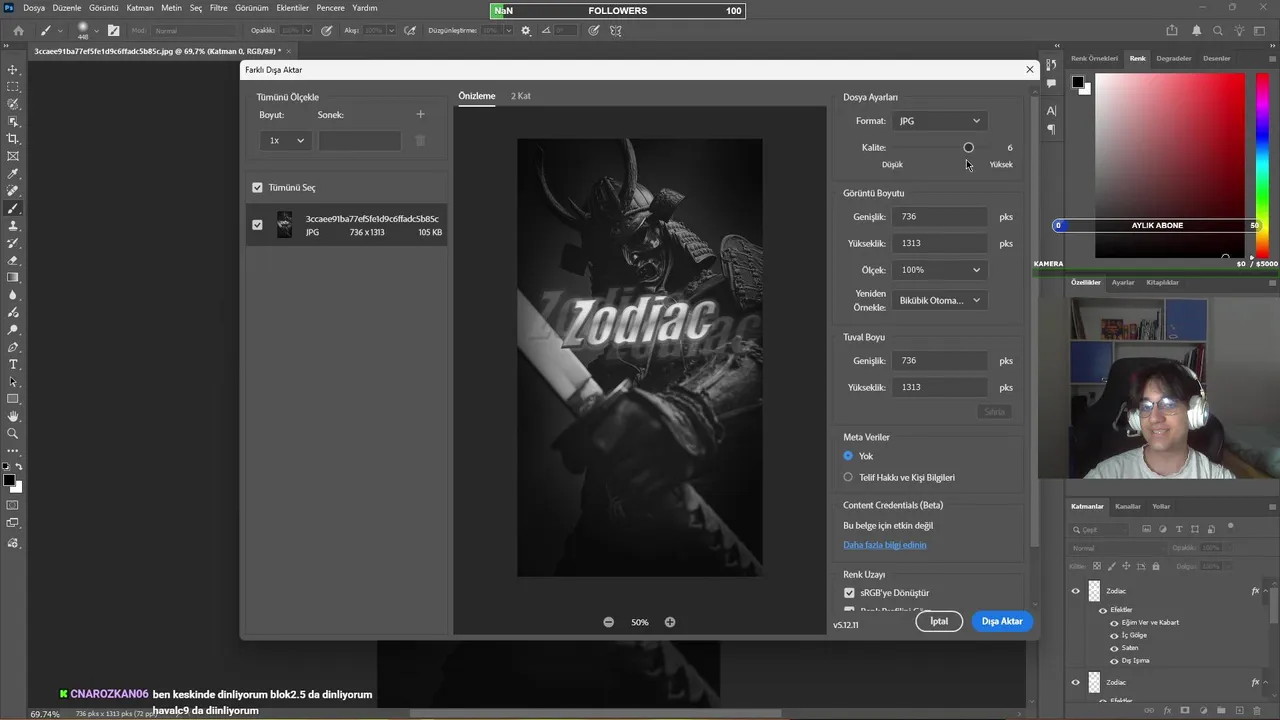Click the İptal button
Viewport: 1280px width, 720px height.
[939, 621]
